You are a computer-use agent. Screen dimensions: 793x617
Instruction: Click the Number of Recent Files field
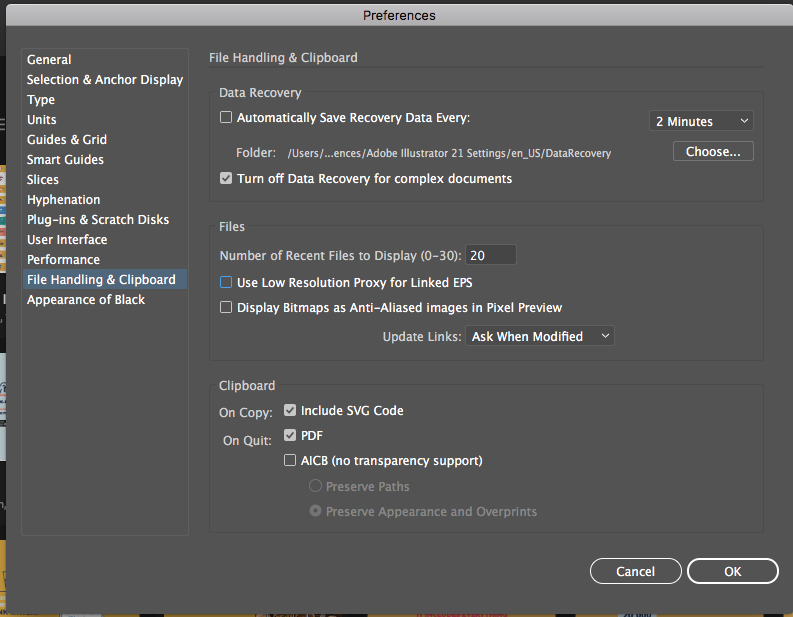491,255
